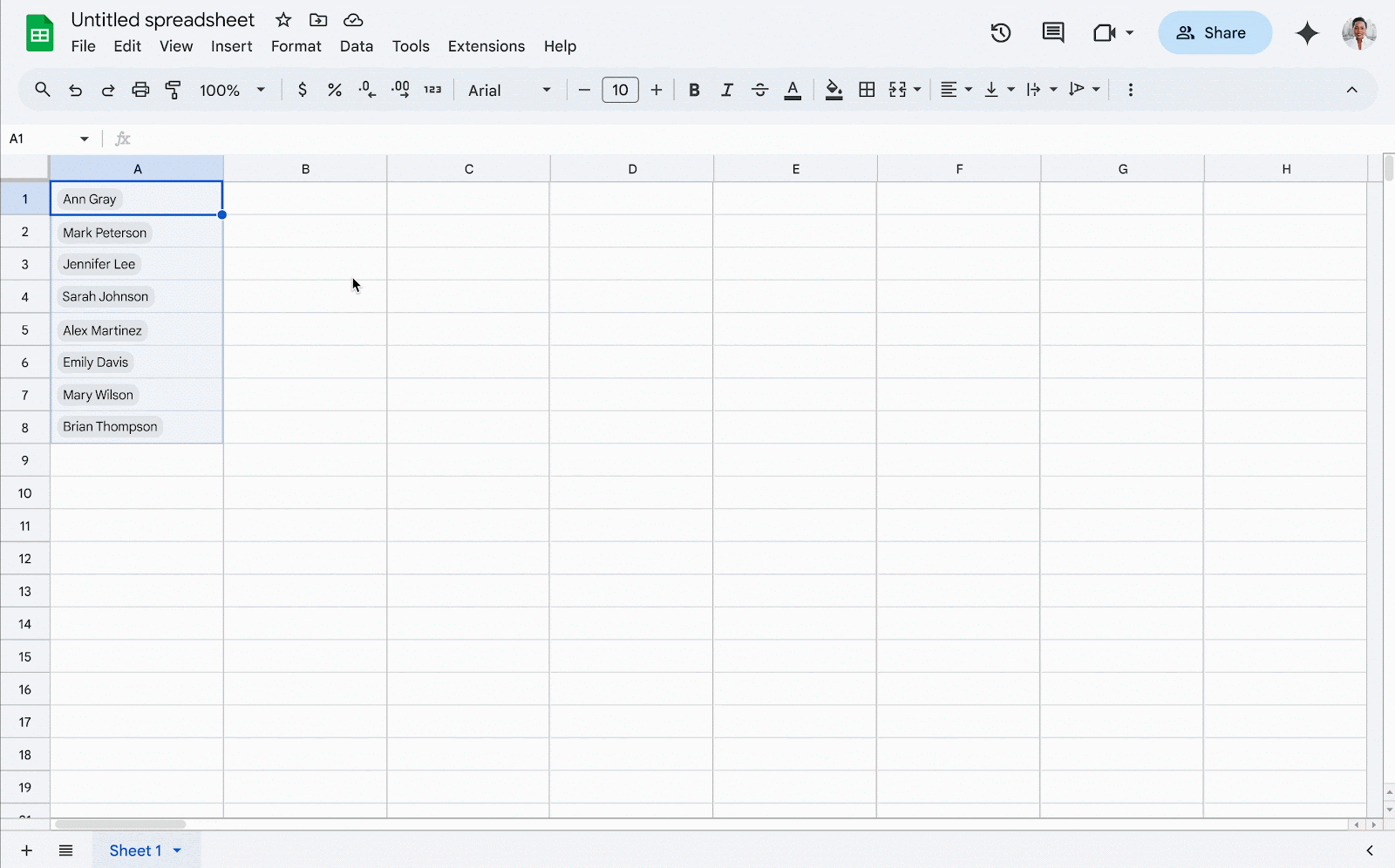Open the zoom level dropdown
Screen dimensions: 1395x868
(x=233, y=90)
